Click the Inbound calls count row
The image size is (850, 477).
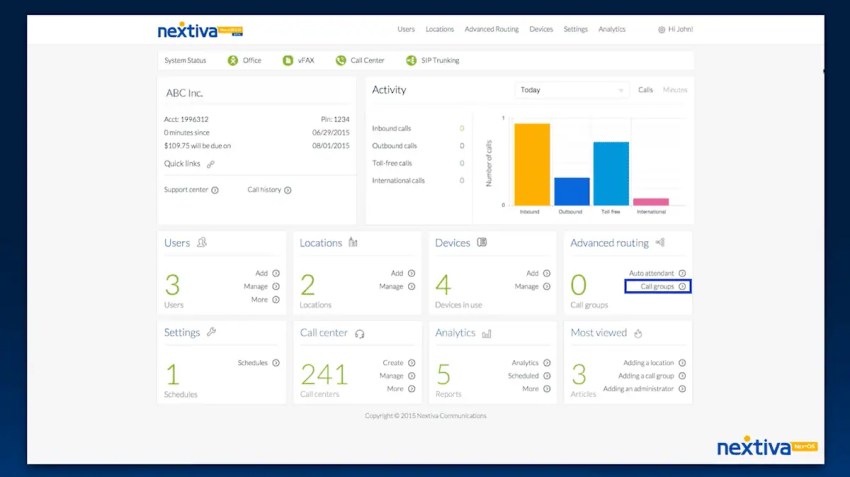418,128
